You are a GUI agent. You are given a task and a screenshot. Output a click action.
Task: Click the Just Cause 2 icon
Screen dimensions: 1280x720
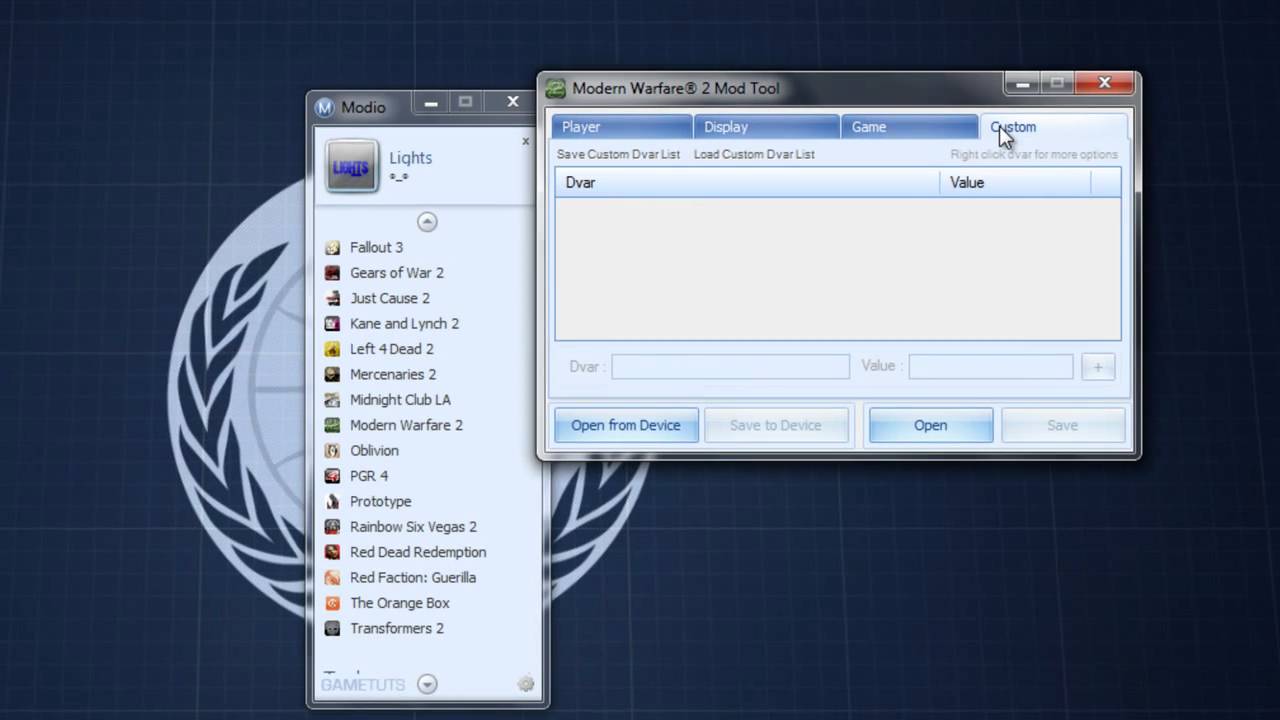click(332, 298)
